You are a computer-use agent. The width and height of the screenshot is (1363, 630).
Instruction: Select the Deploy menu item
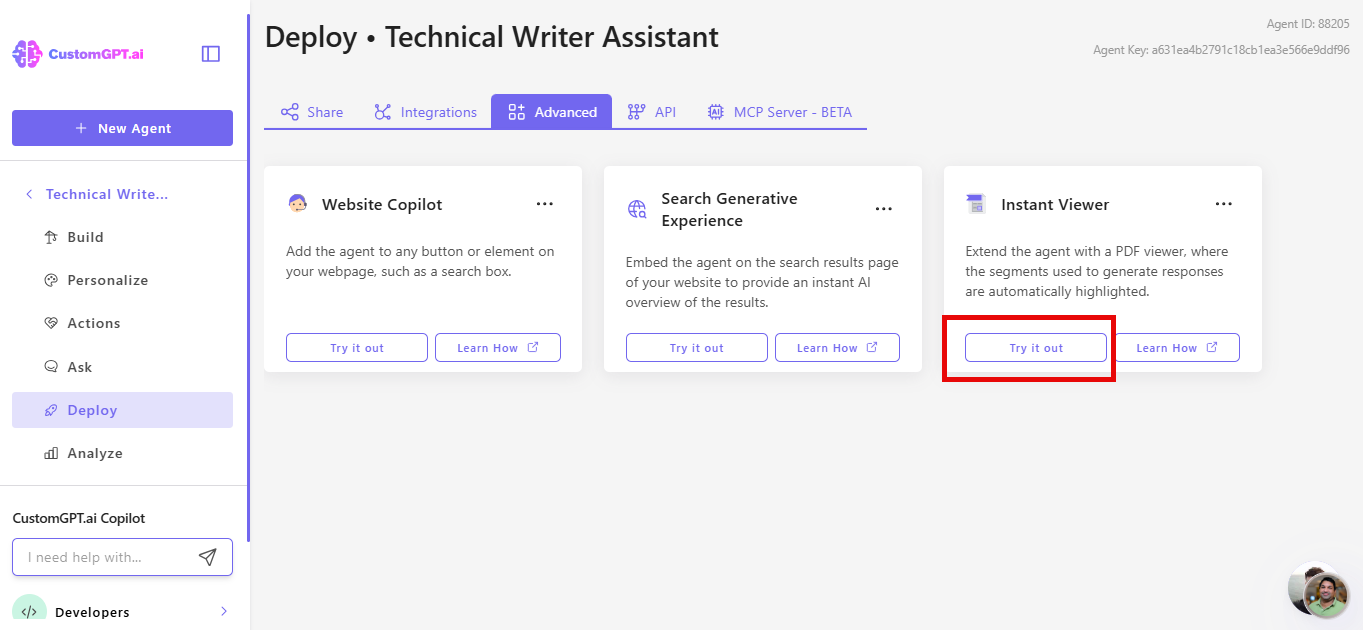click(122, 410)
